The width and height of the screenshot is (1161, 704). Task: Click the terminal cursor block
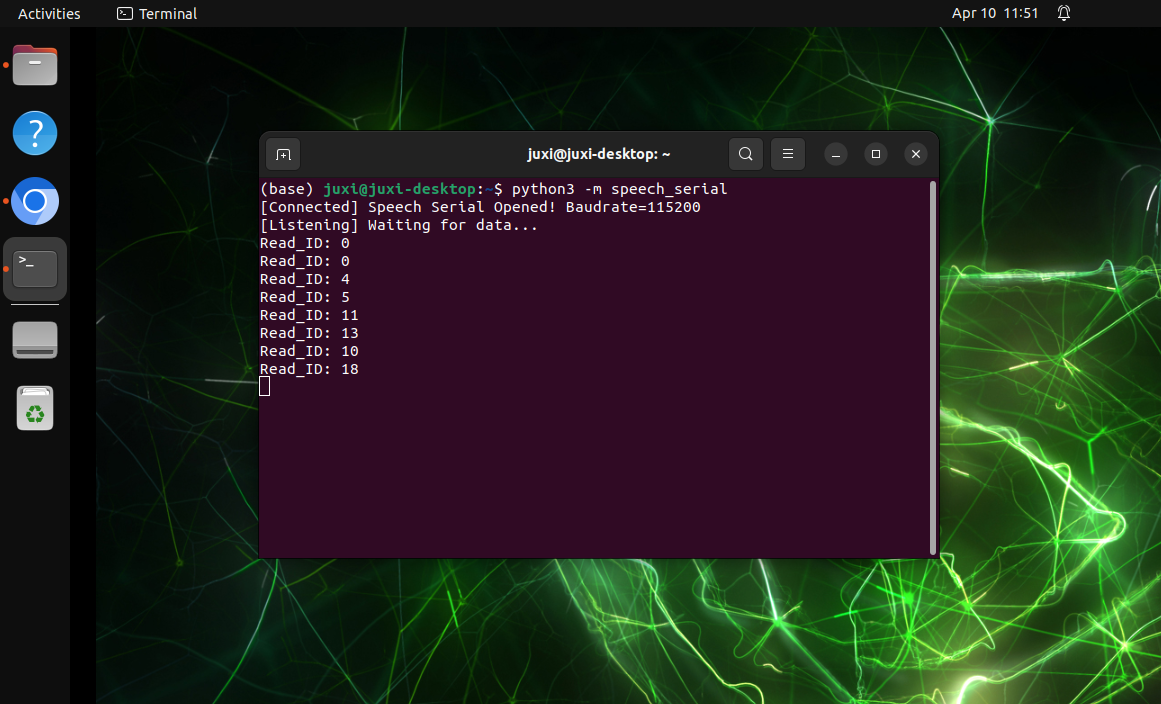[x=264, y=386]
